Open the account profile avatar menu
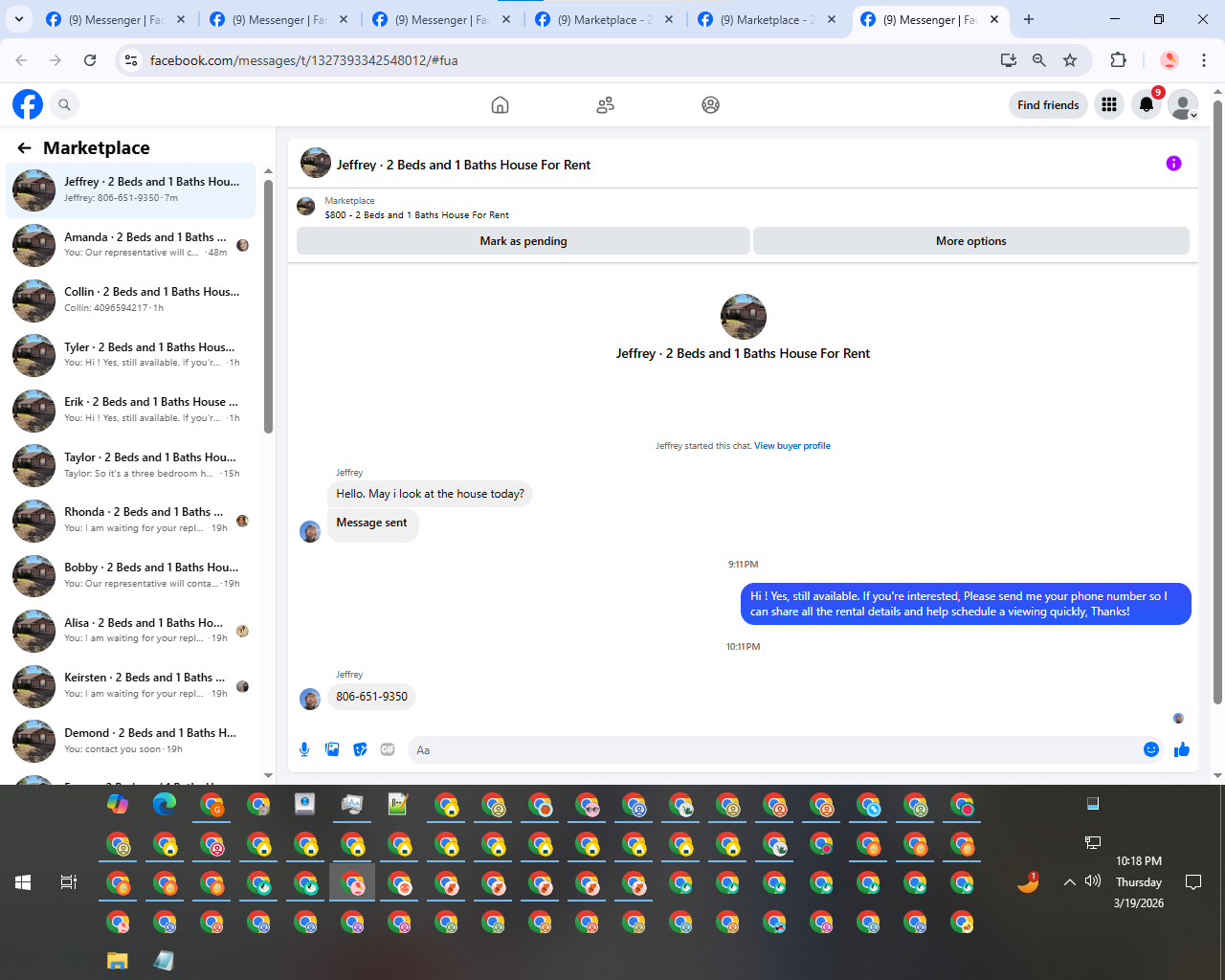1225x980 pixels. 1184,105
